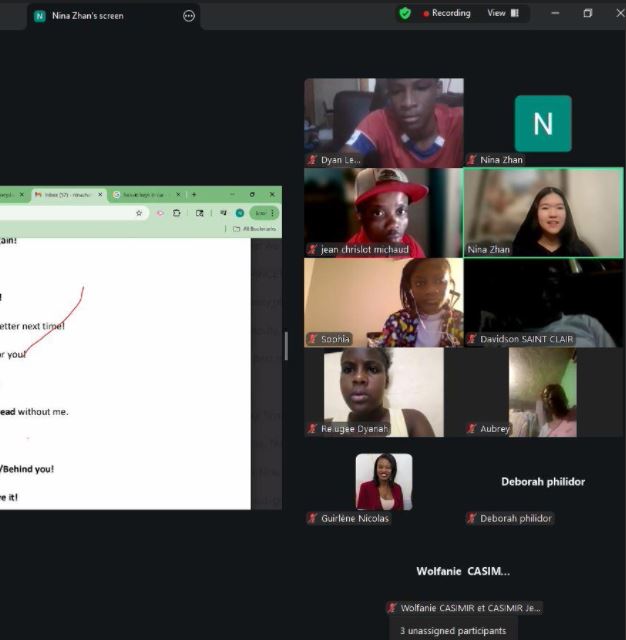Click muted mic icon beside Dyan Le
This screenshot has height=640, width=626.
pos(312,160)
